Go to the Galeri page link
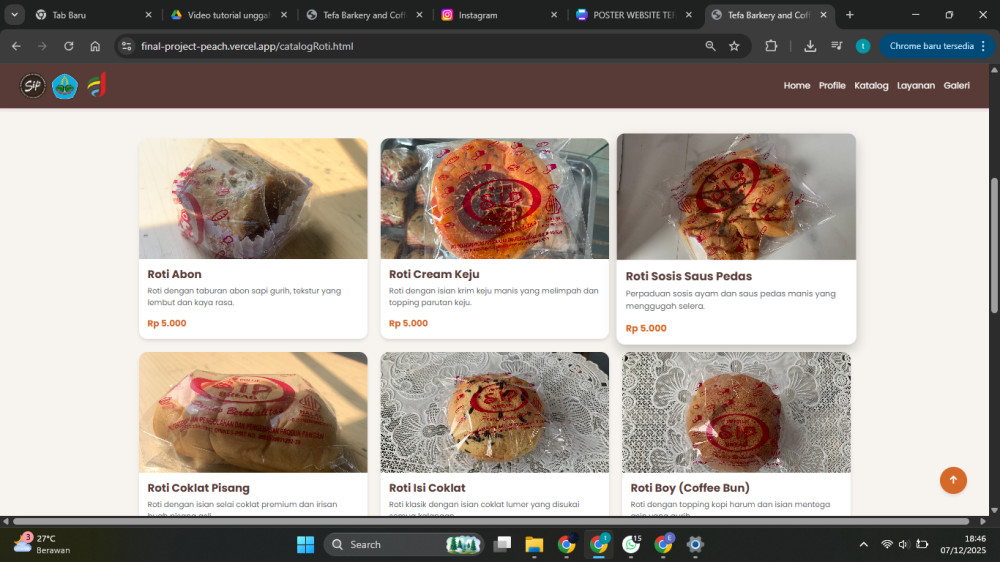 (956, 86)
